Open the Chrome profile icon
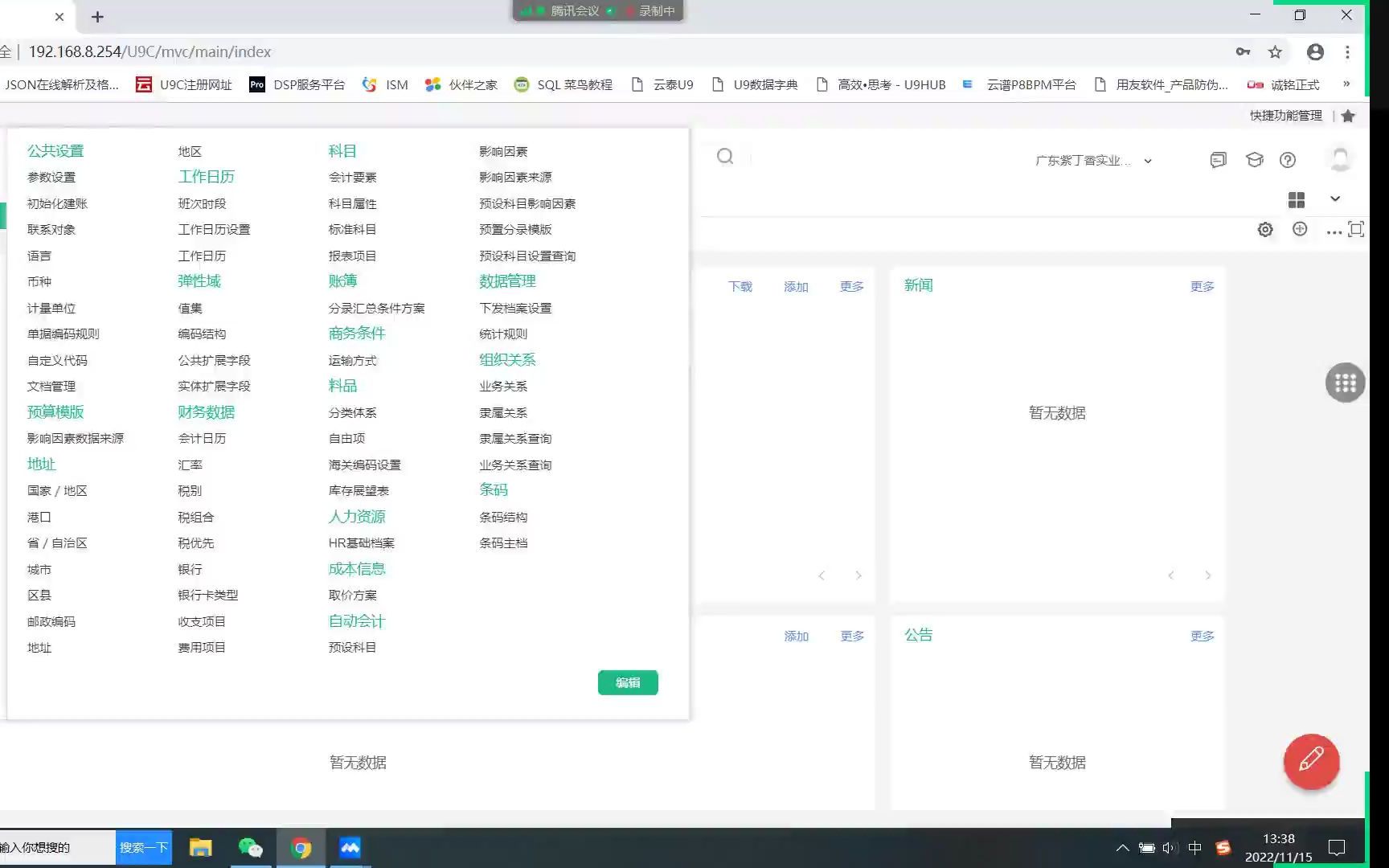 (1315, 52)
